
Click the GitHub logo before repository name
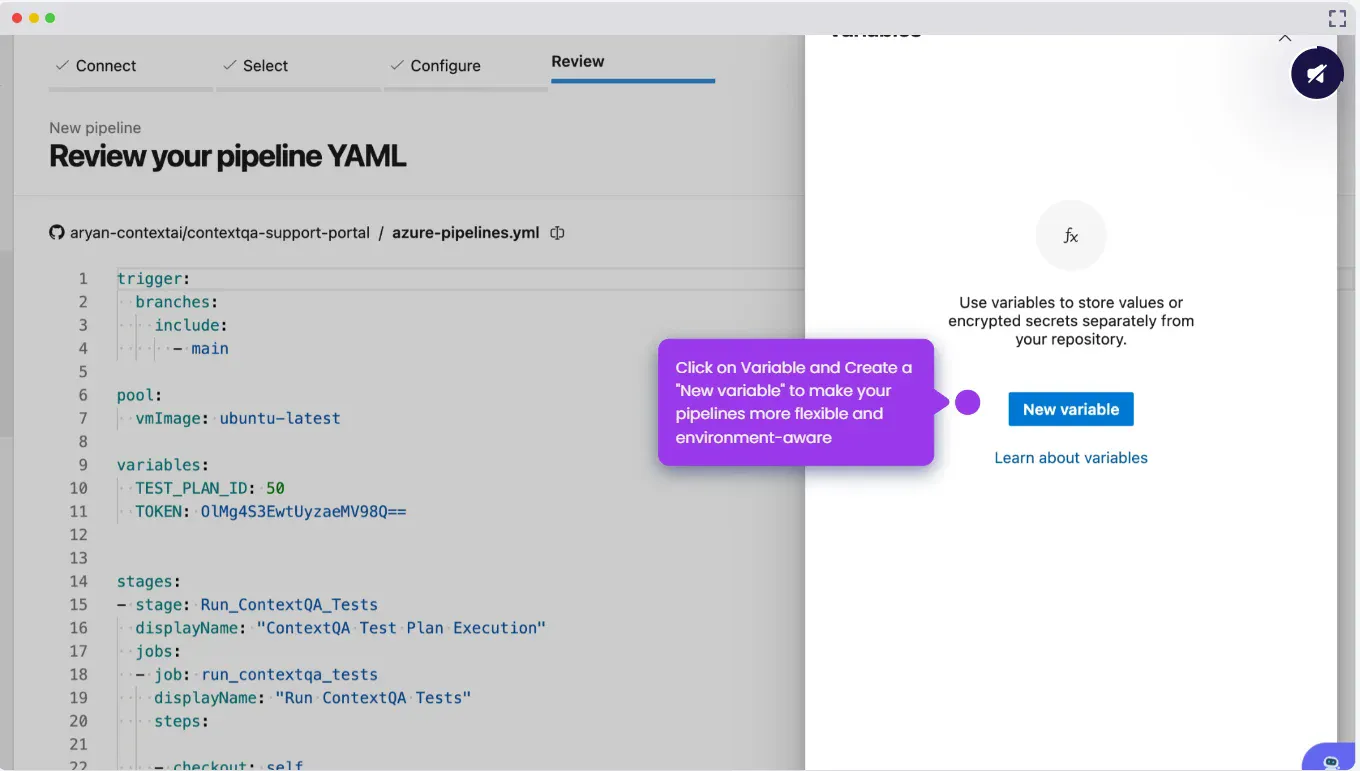[57, 233]
